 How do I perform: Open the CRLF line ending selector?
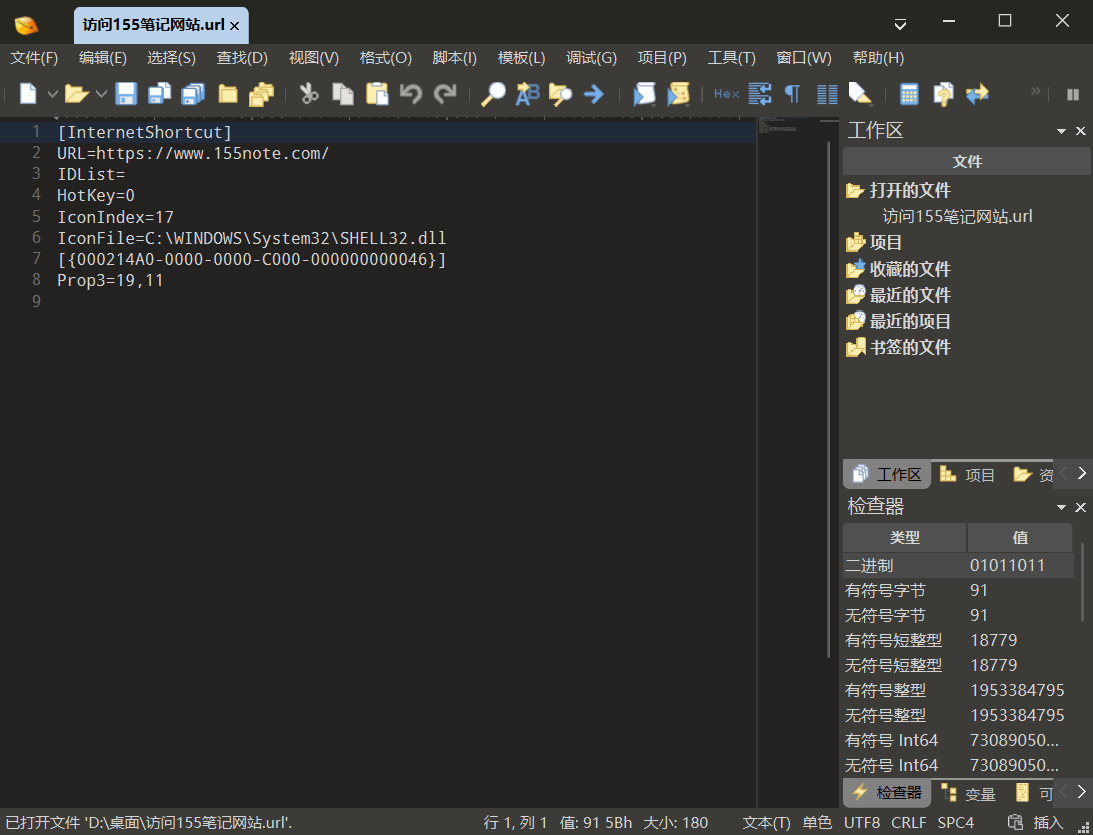(x=909, y=822)
